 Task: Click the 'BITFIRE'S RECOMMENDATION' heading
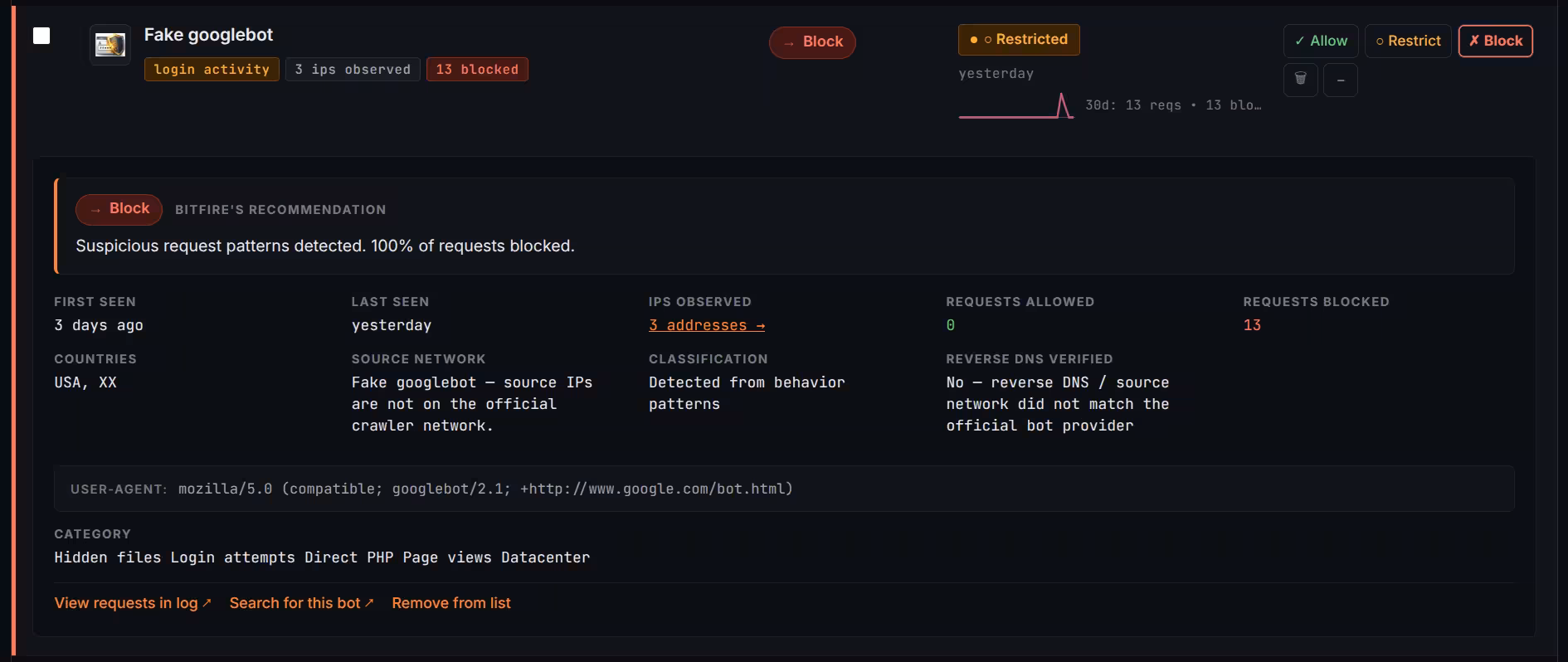tap(280, 210)
